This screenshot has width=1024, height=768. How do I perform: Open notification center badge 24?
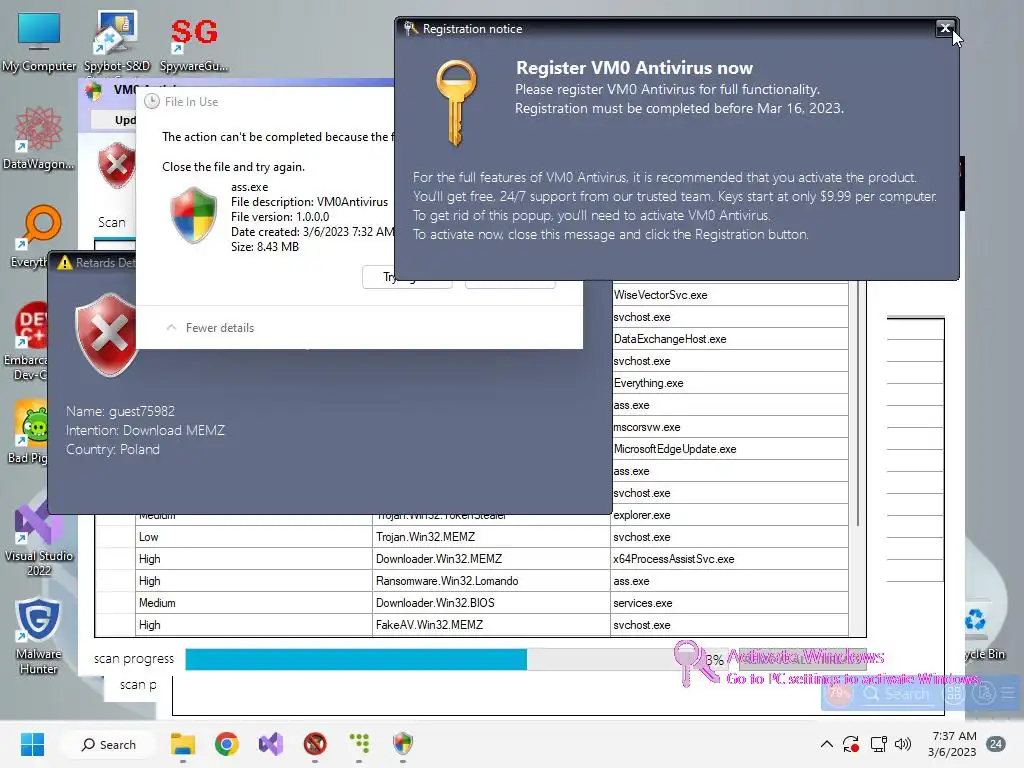(996, 744)
